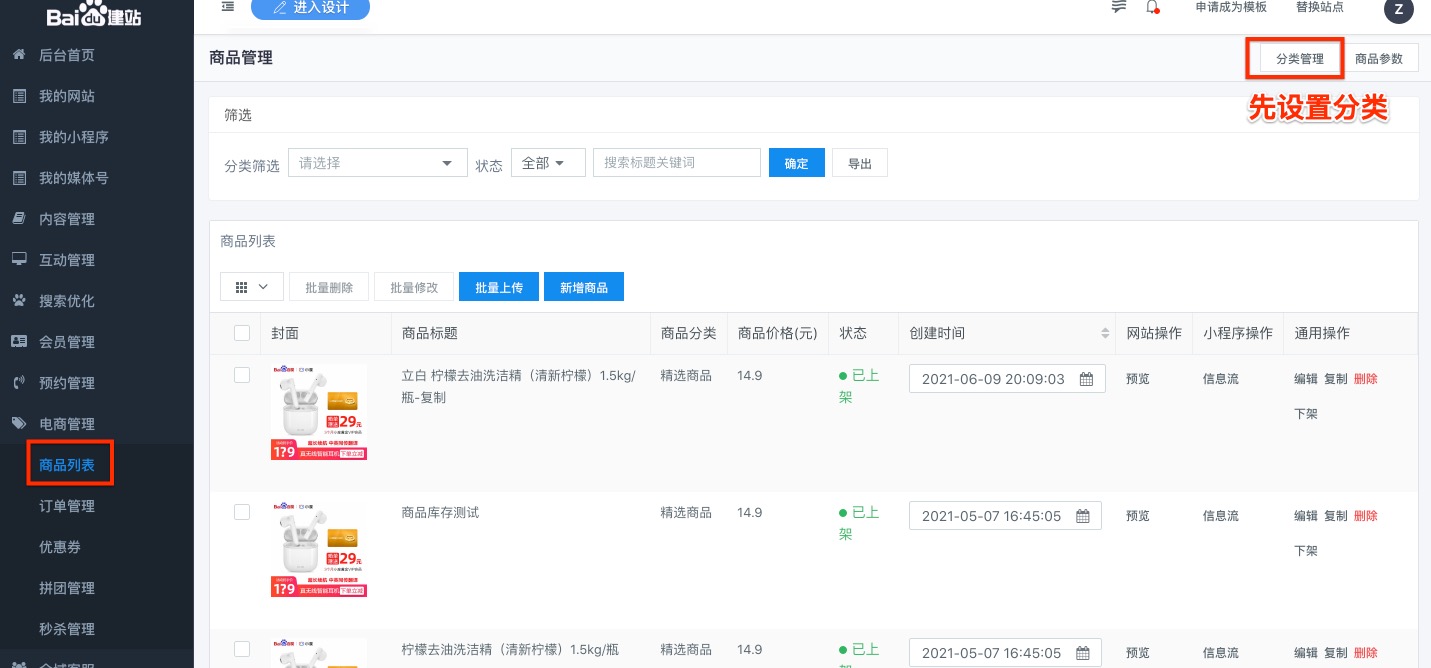Click the home icon beside 后台首页

(19, 55)
